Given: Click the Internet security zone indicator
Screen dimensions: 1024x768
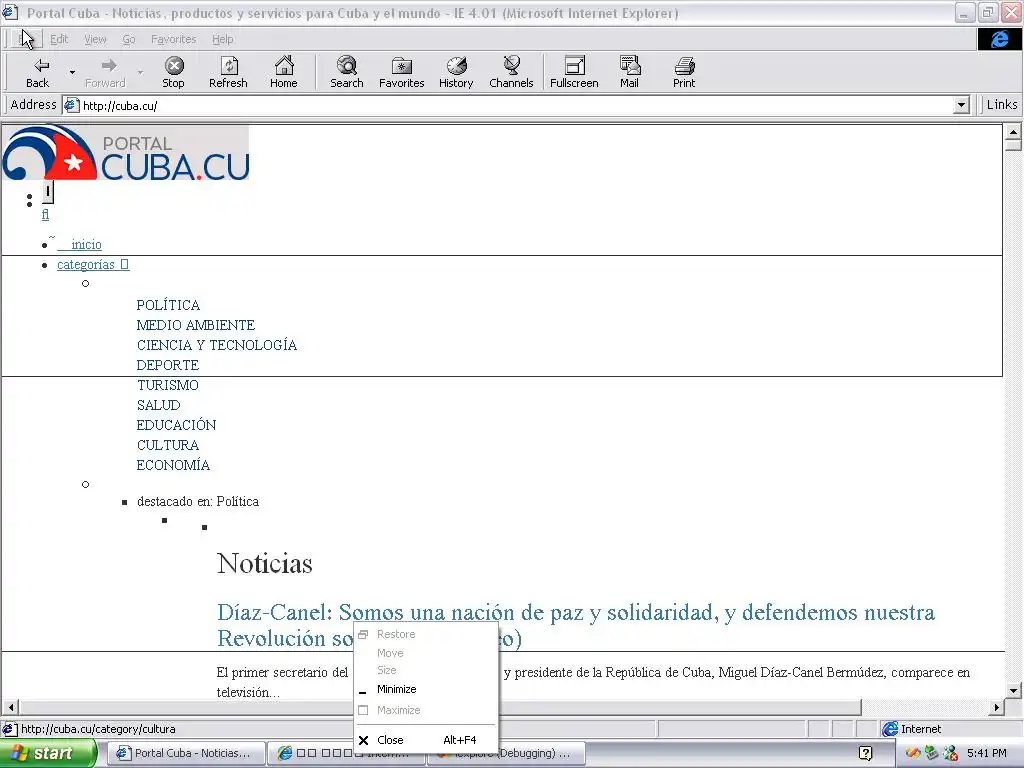Looking at the screenshot, I should (912, 729).
